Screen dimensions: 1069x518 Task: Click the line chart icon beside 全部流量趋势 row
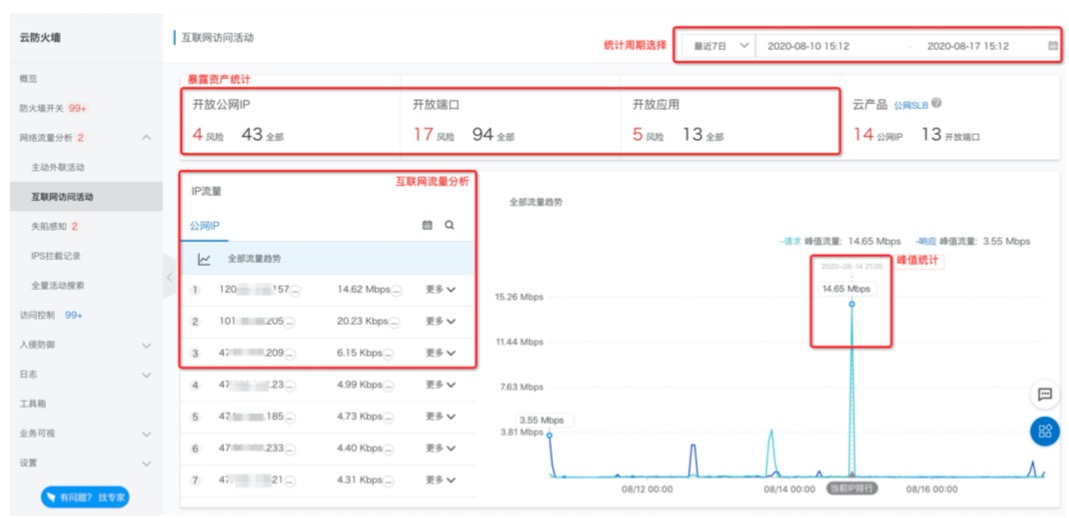tap(204, 259)
